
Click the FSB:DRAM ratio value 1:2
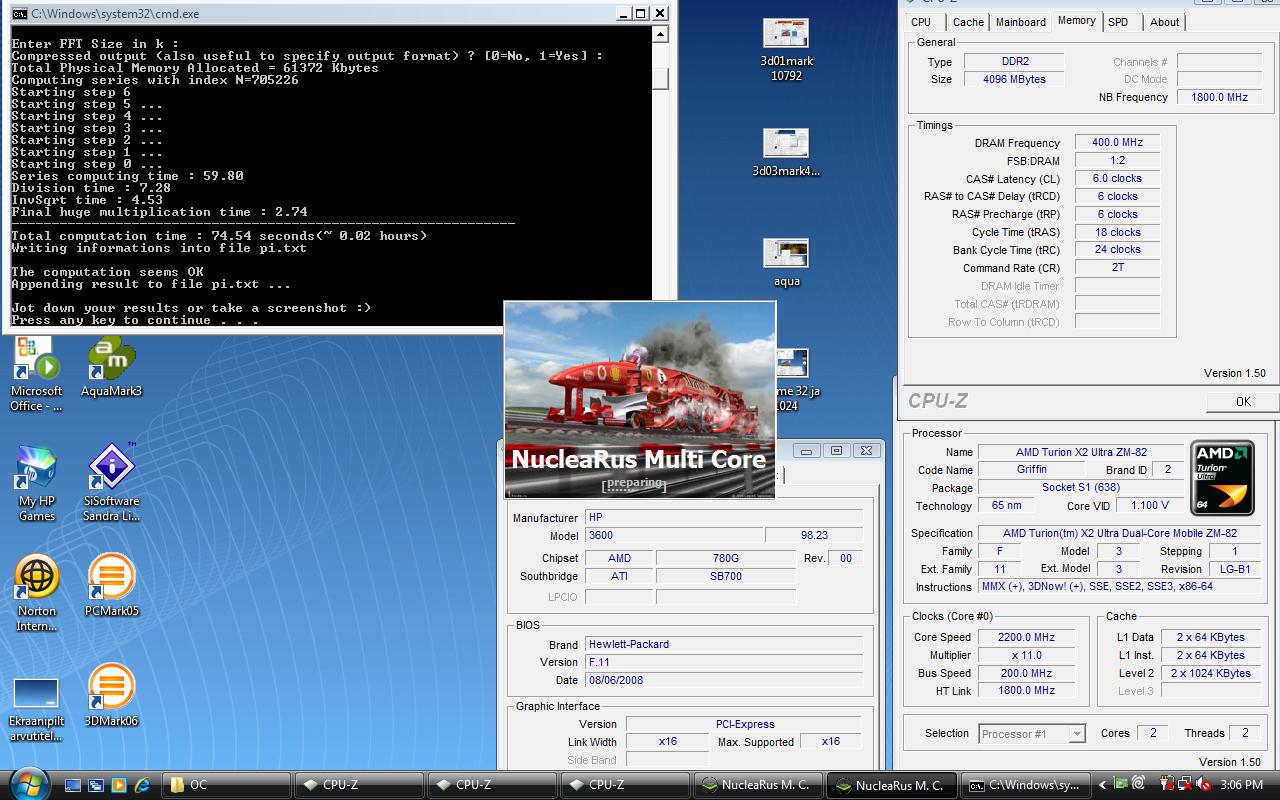click(x=1117, y=161)
